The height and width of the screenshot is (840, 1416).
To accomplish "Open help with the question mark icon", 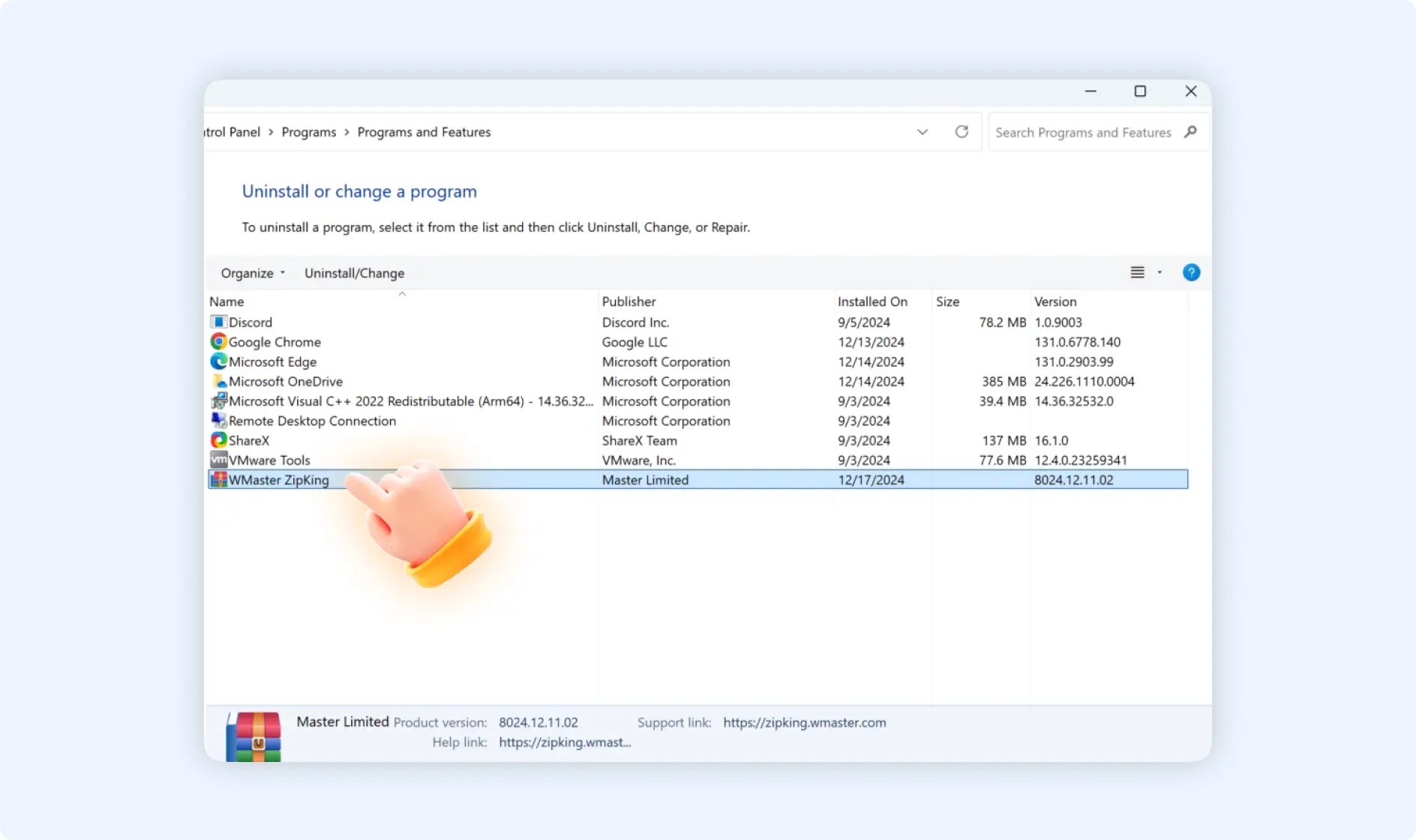I will [x=1191, y=272].
